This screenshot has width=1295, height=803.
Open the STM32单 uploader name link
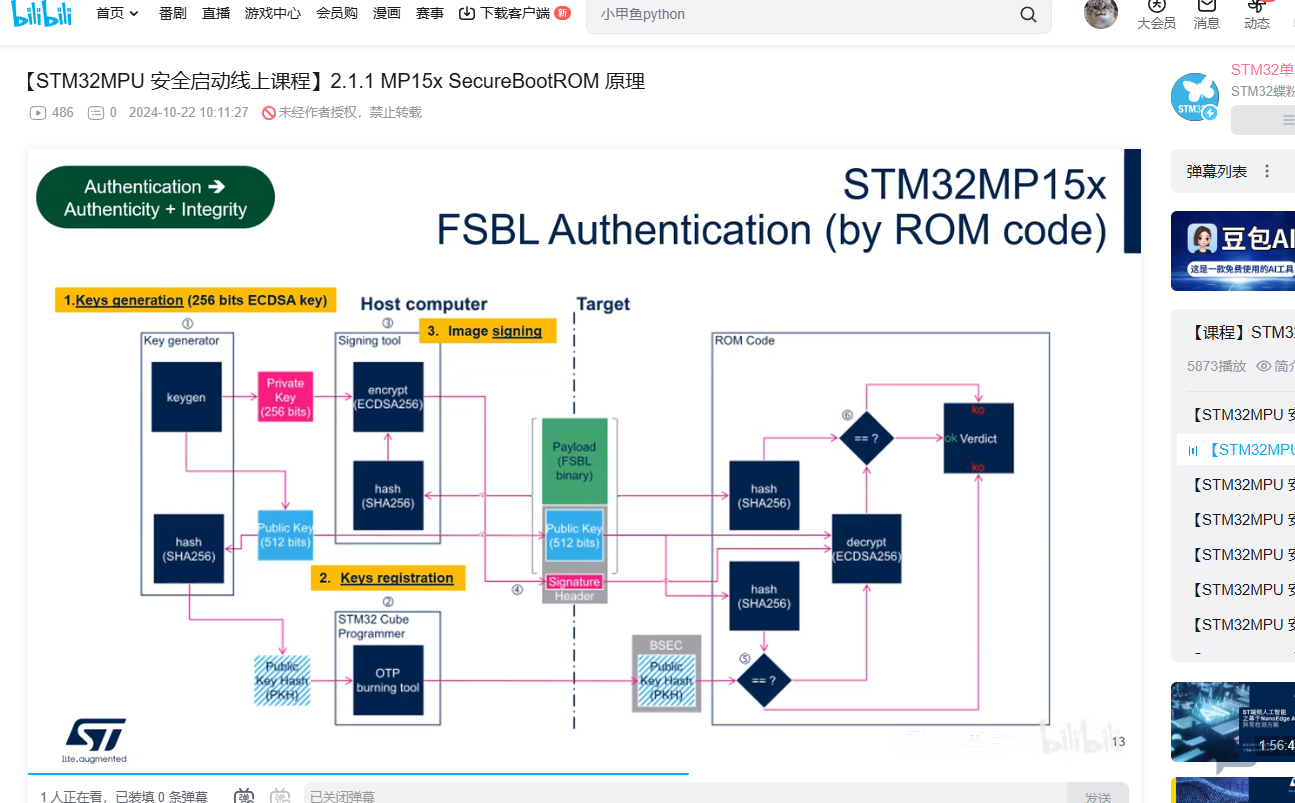click(x=1263, y=70)
